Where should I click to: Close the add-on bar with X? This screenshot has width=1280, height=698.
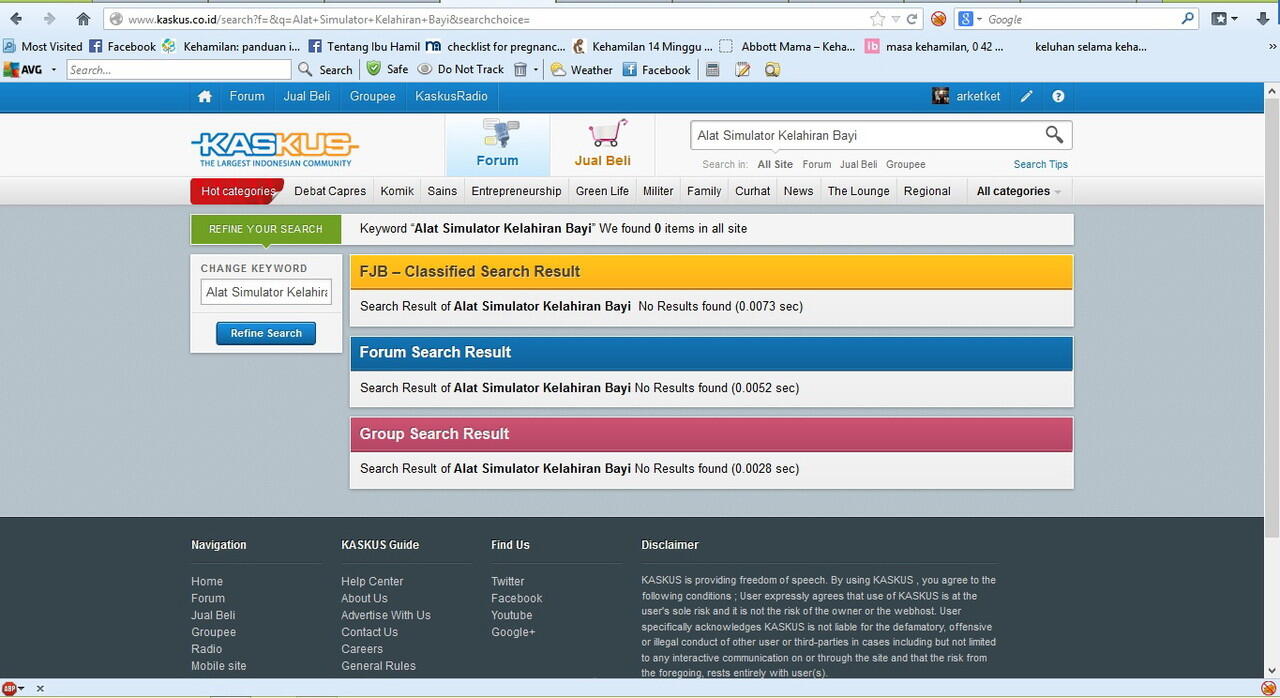point(40,689)
